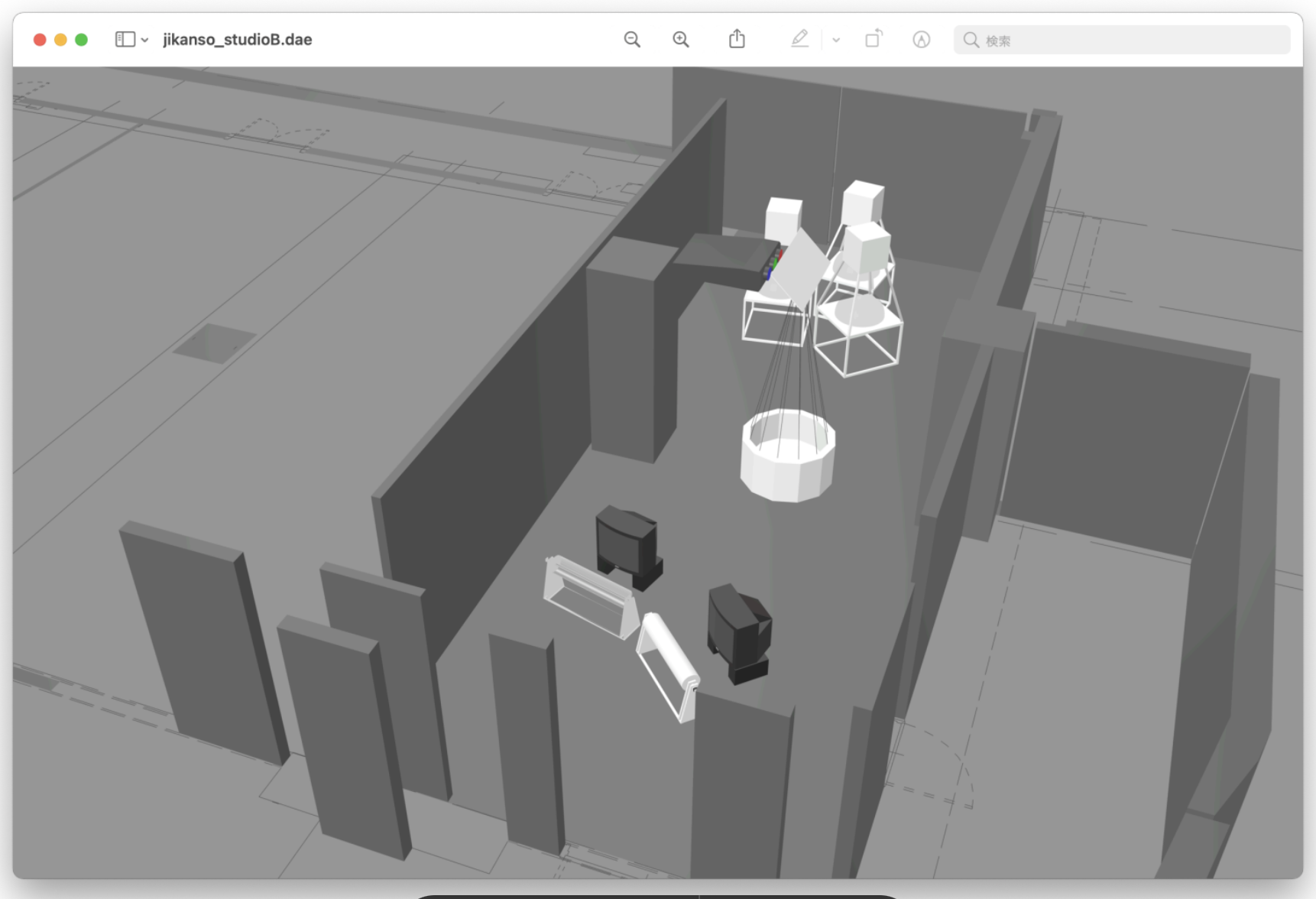Click the zoom in magnifier icon

(x=681, y=40)
